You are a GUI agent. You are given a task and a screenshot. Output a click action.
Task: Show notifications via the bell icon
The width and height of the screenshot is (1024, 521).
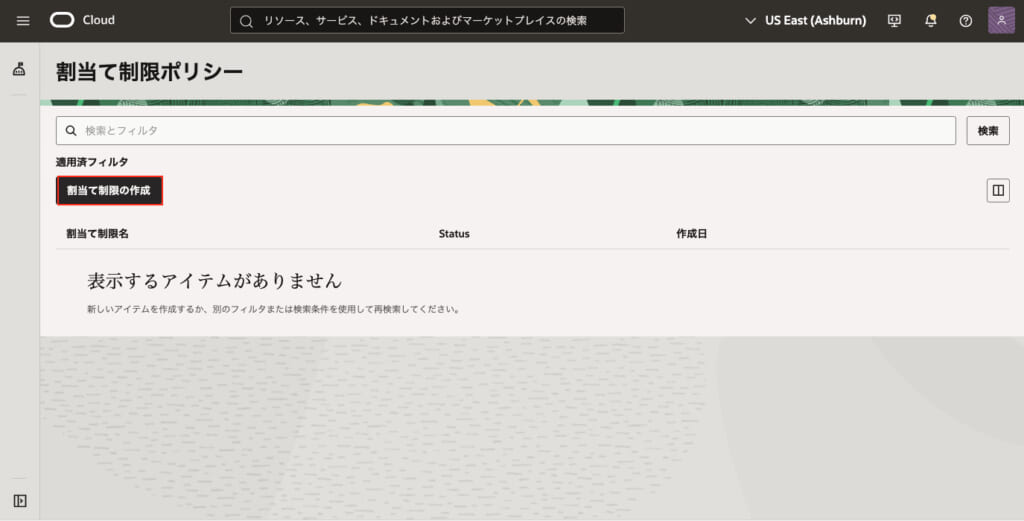click(931, 21)
